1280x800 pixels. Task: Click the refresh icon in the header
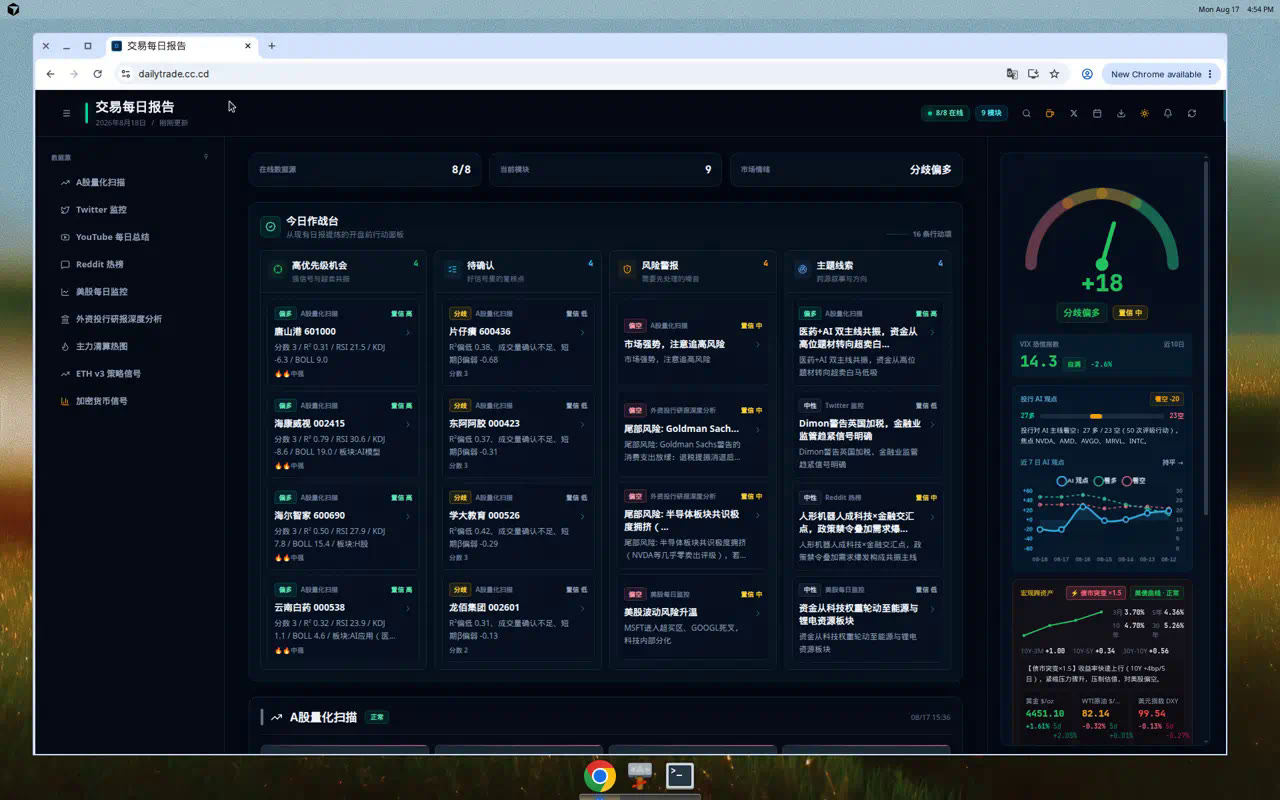(x=1192, y=113)
